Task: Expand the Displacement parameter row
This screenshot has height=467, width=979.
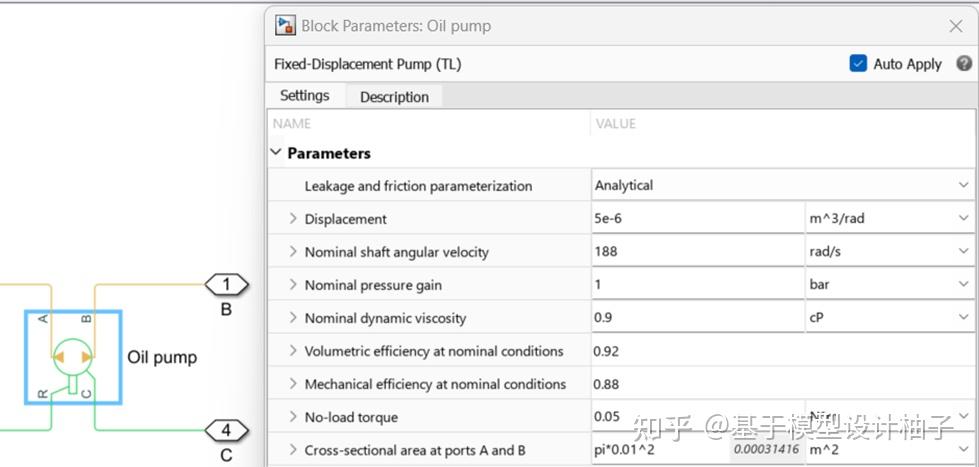Action: point(293,218)
